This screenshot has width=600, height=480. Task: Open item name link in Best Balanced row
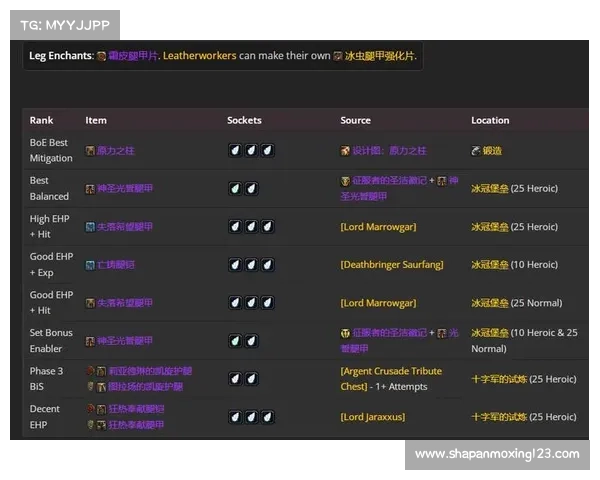125,189
